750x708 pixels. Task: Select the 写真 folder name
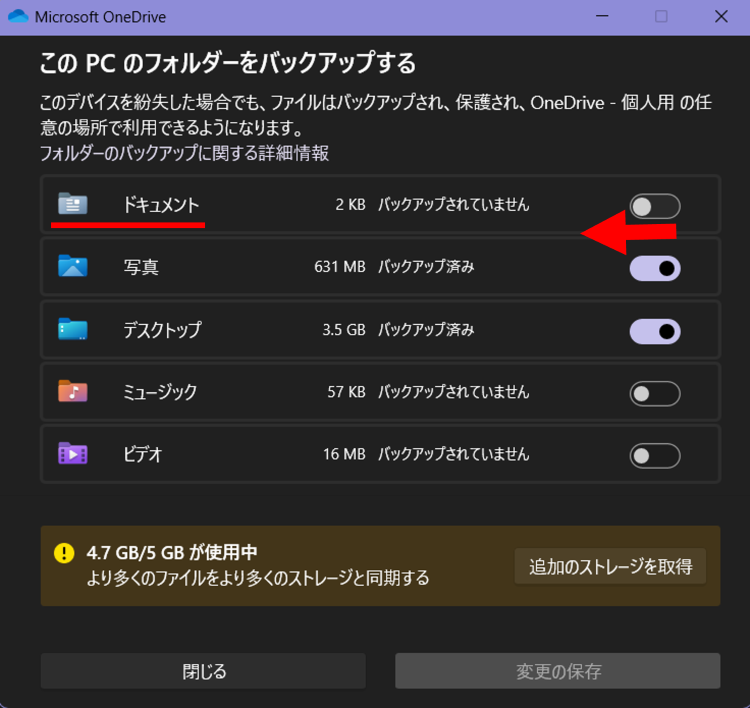[141, 267]
